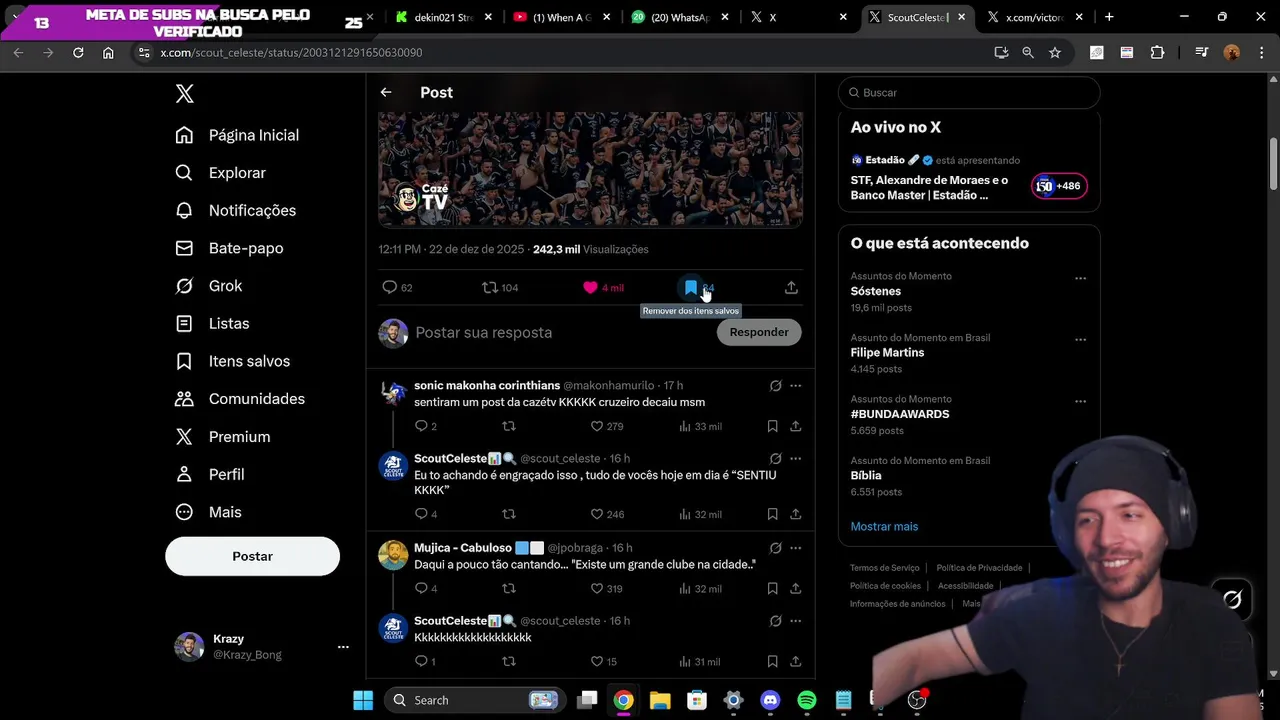Open sonic makonha corinthians profile
The height and width of the screenshot is (720, 1280).
[x=487, y=385]
